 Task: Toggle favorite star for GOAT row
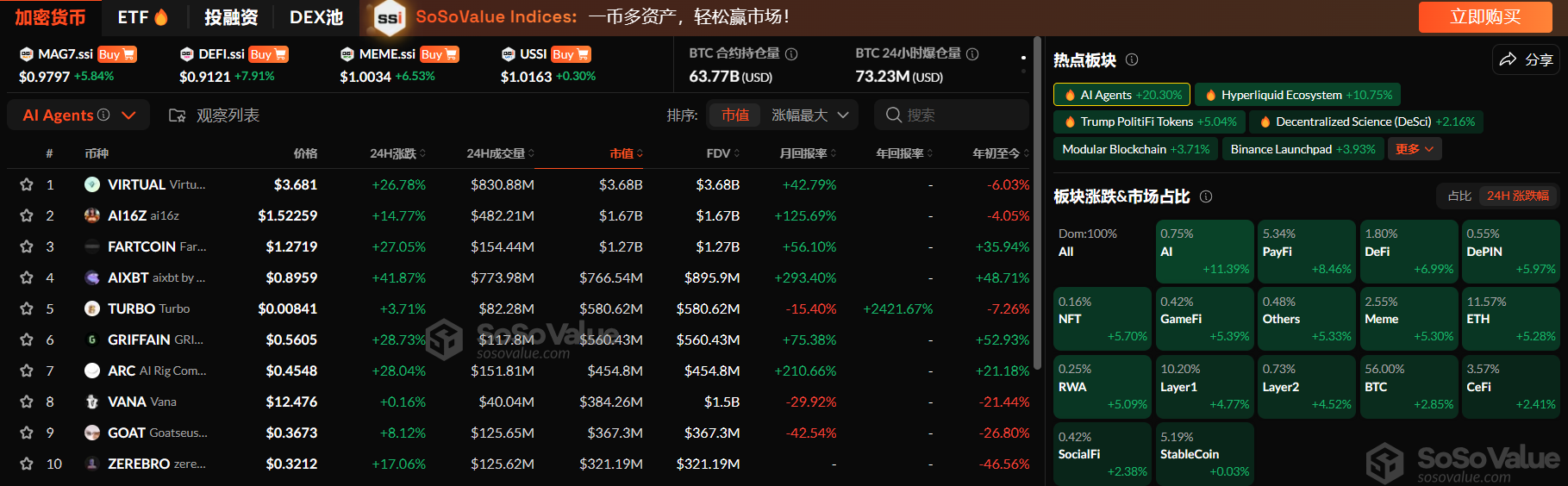pyautogui.click(x=27, y=433)
